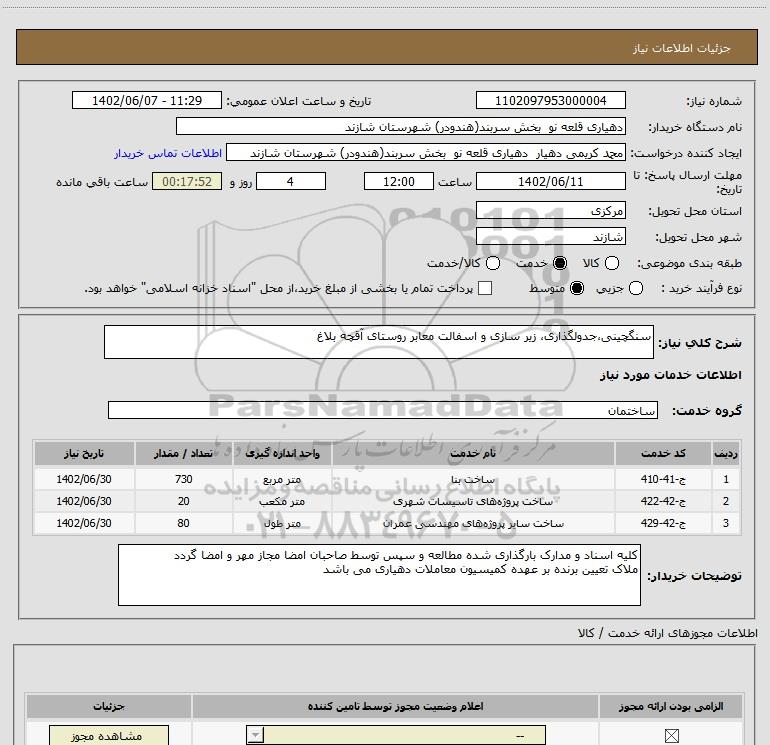The width and height of the screenshot is (770, 745).
Task: Click the استان محل تحویل field مرکزی
Action: 550,211
